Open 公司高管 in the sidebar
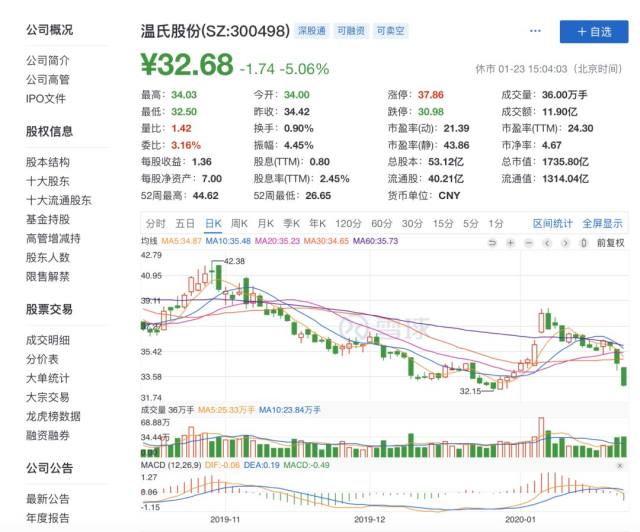Image resolution: width=640 pixels, height=532 pixels. (48, 80)
